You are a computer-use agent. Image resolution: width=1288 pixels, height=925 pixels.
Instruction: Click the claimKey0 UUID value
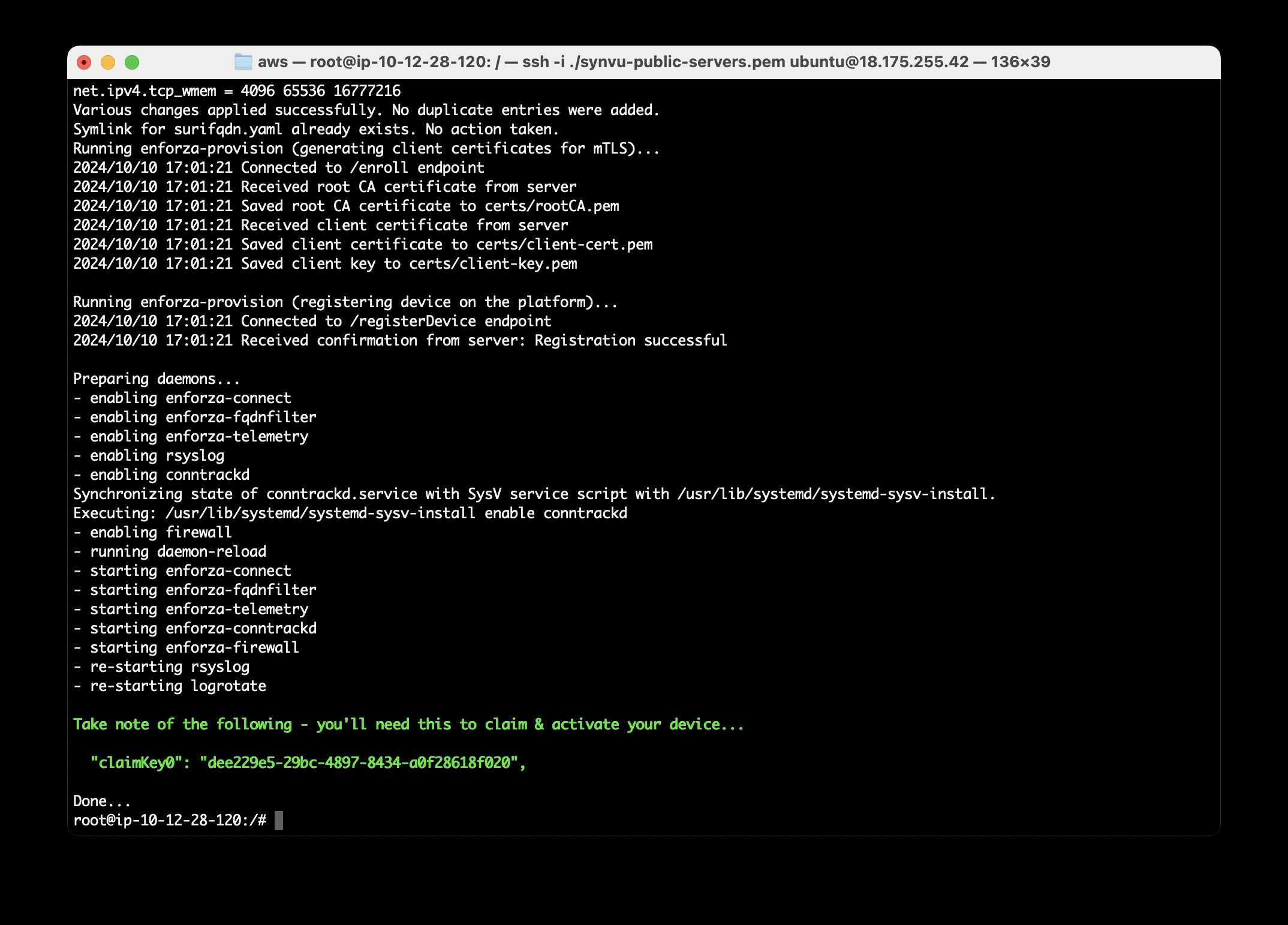(359, 762)
